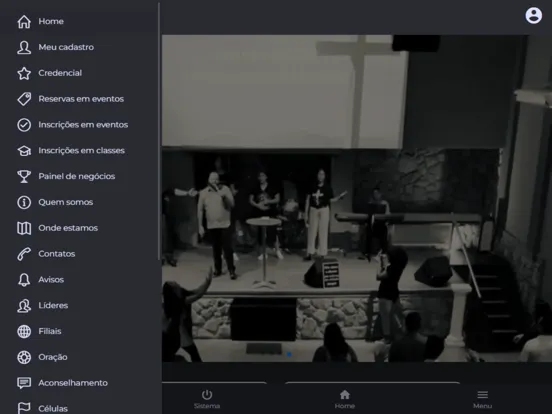Click the Células flag icon

point(24,408)
